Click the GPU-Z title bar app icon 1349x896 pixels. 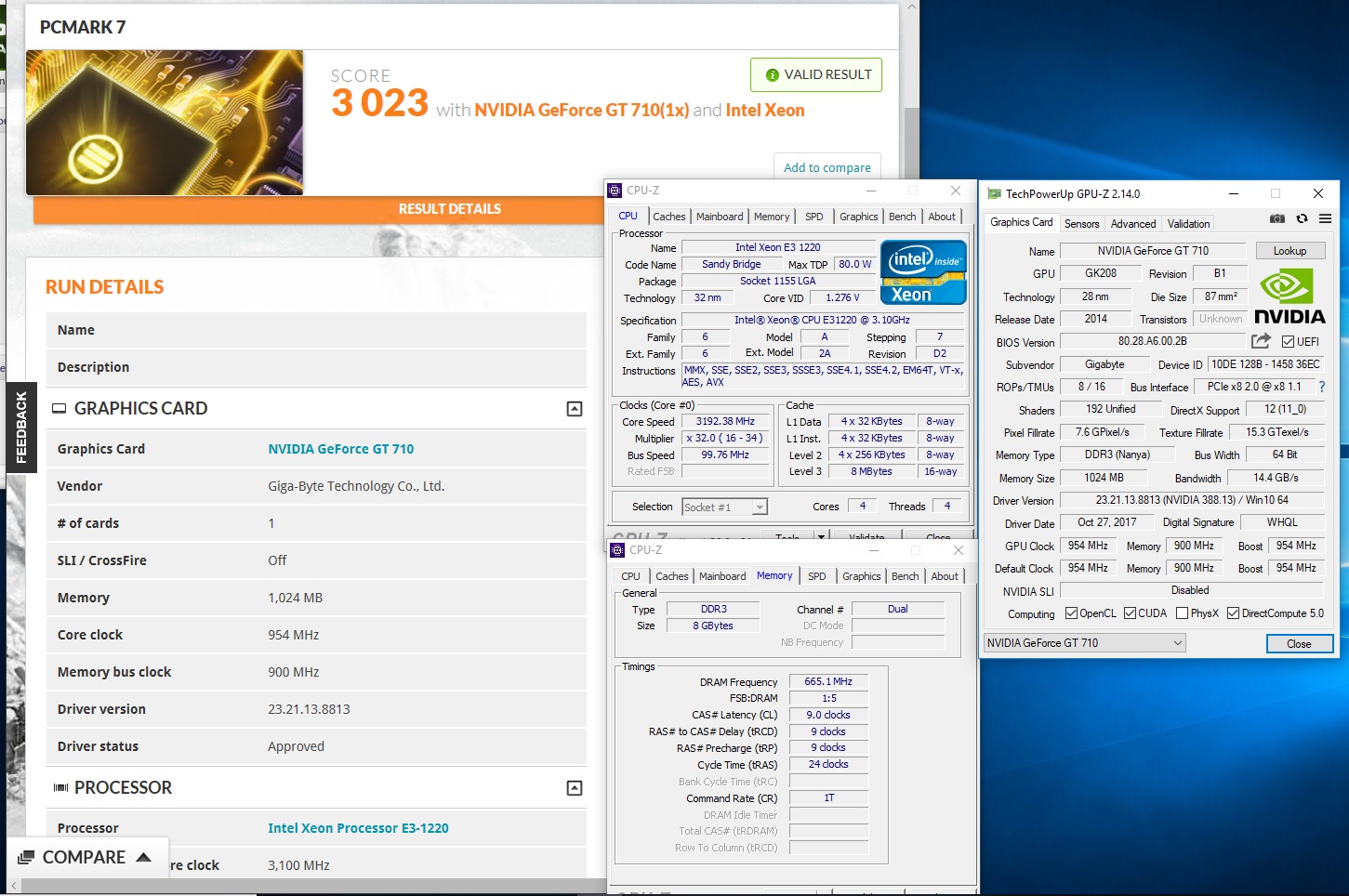[994, 194]
